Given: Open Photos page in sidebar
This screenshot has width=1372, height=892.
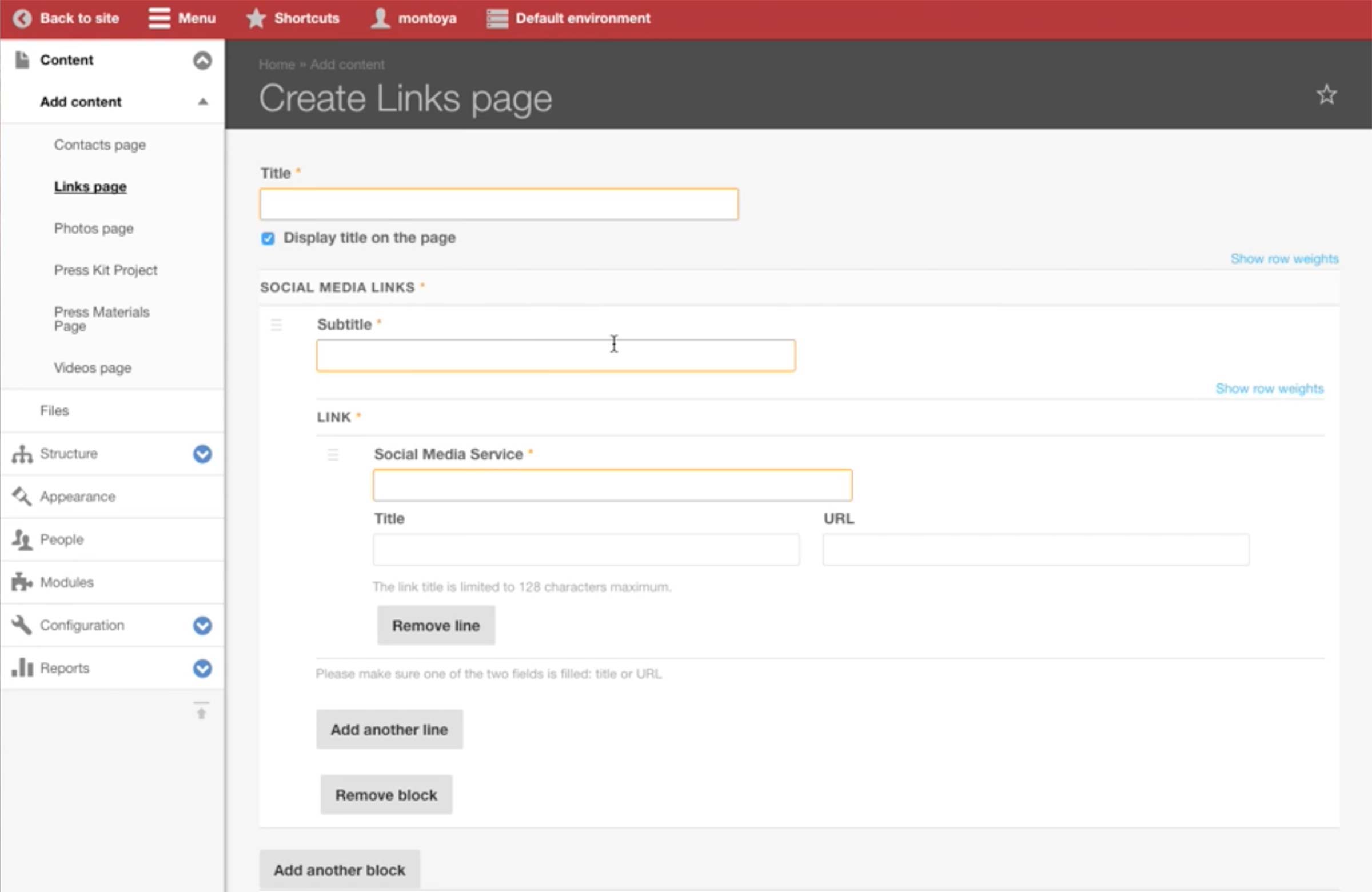Looking at the screenshot, I should [x=93, y=229].
